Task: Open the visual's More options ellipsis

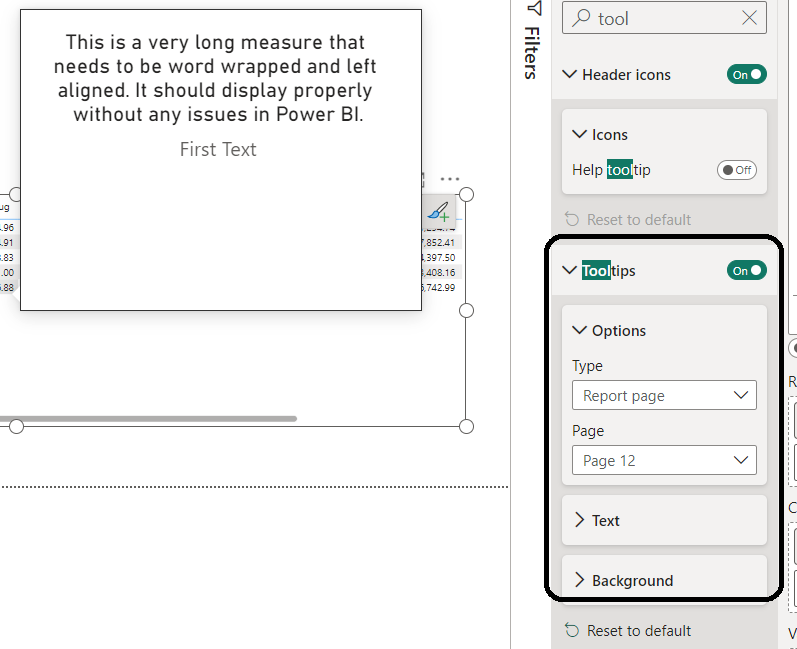Action: [450, 179]
